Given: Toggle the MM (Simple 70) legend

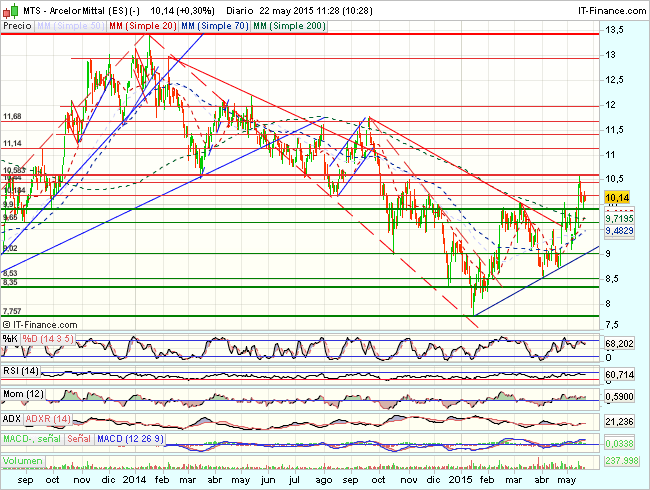Looking at the screenshot, I should tap(215, 26).
